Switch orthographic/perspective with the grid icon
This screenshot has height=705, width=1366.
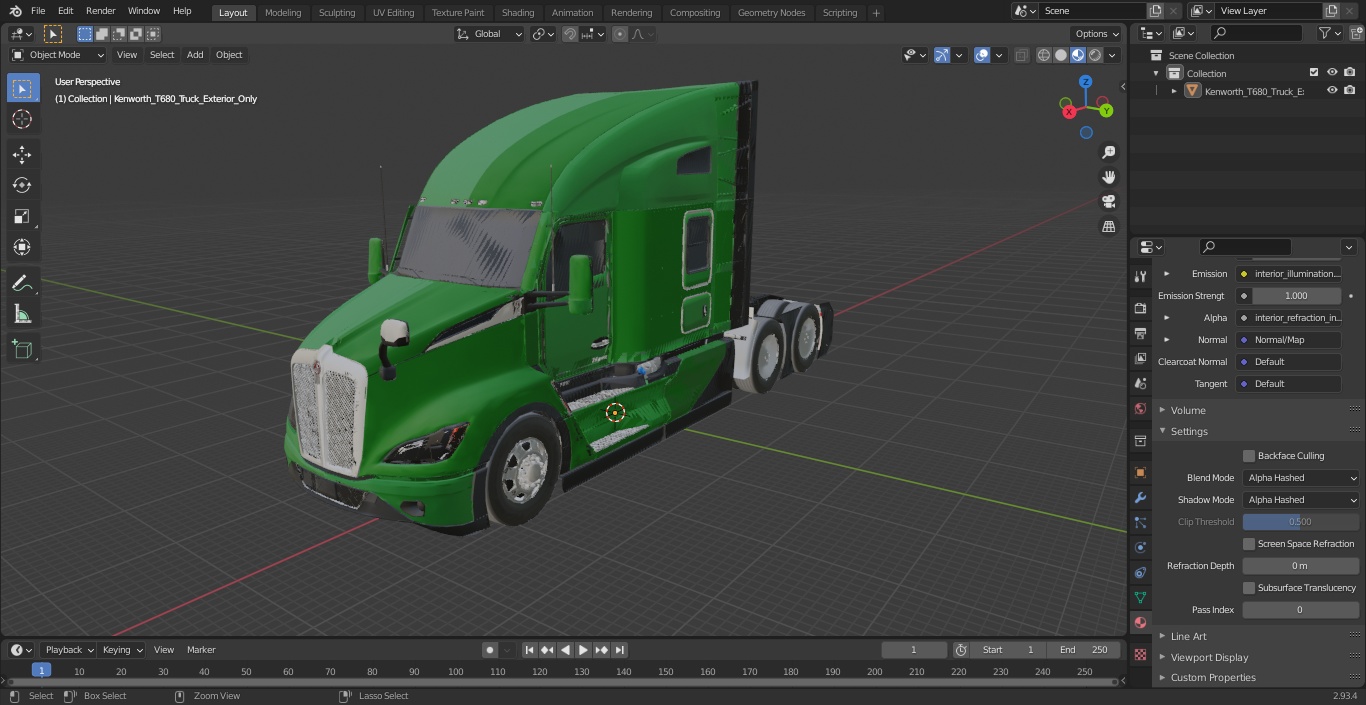(1108, 227)
